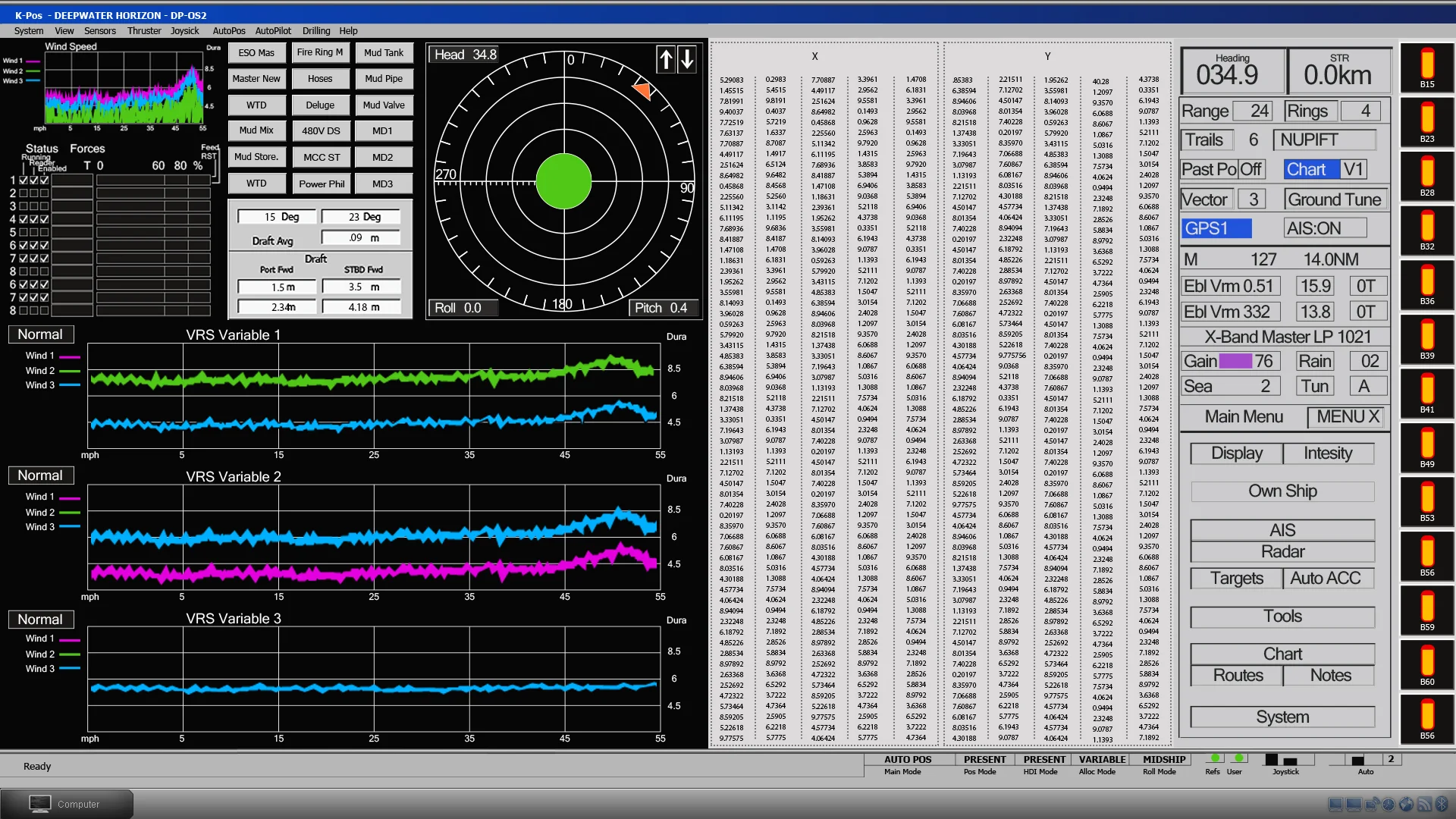Select the B49 alarm indicator
This screenshot has width=1456, height=819.
(1427, 447)
